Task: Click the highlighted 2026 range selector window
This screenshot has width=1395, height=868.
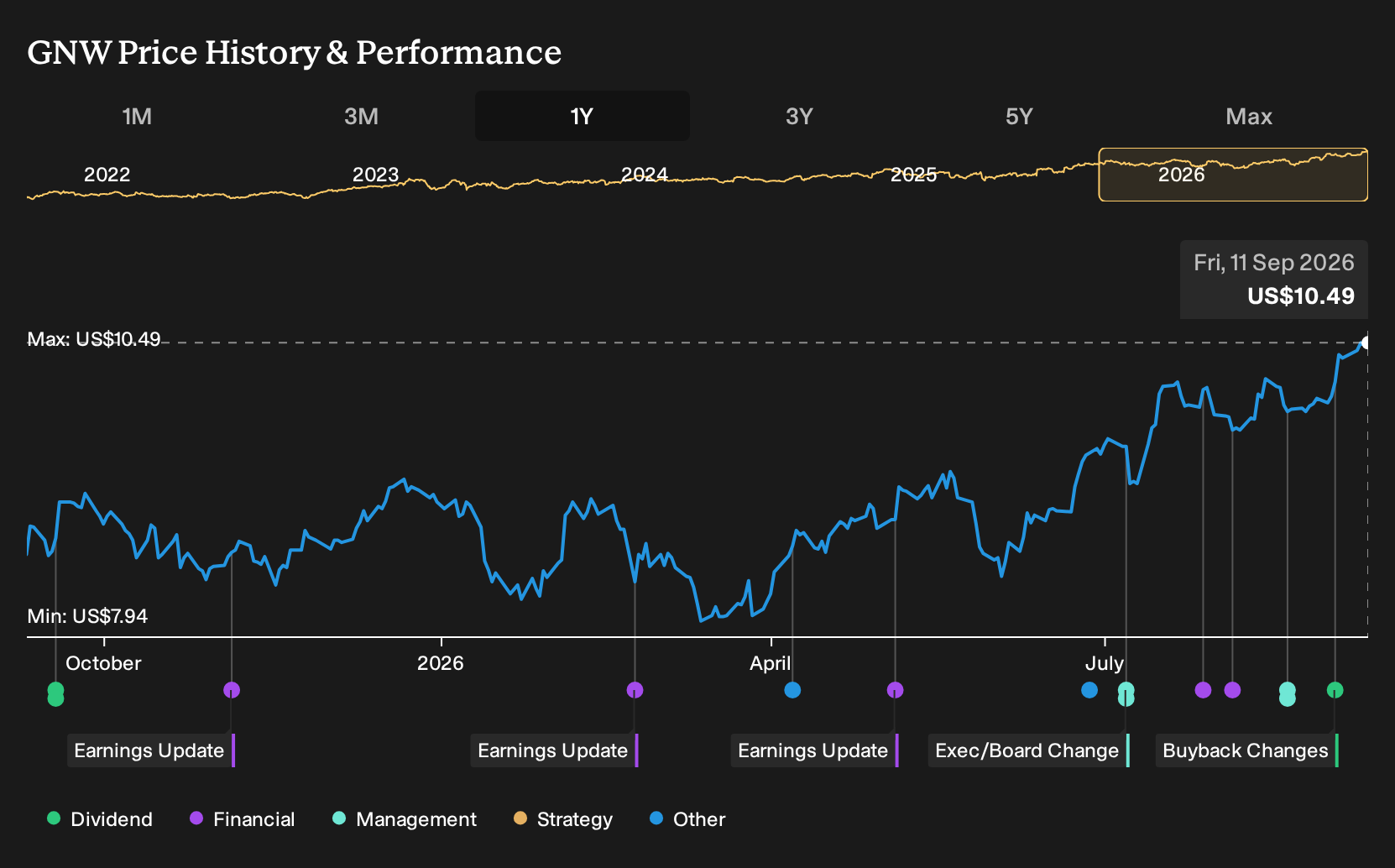Action: pos(1233,175)
